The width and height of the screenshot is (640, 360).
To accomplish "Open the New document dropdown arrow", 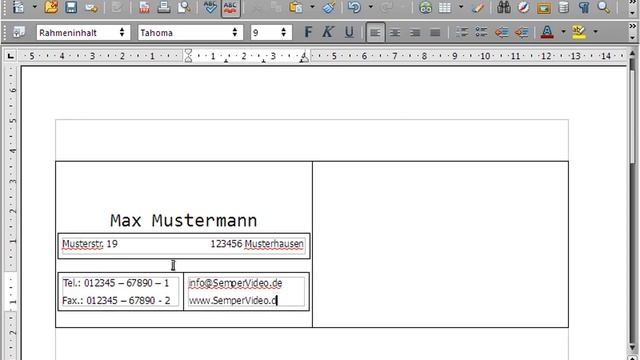I will pos(35,7).
